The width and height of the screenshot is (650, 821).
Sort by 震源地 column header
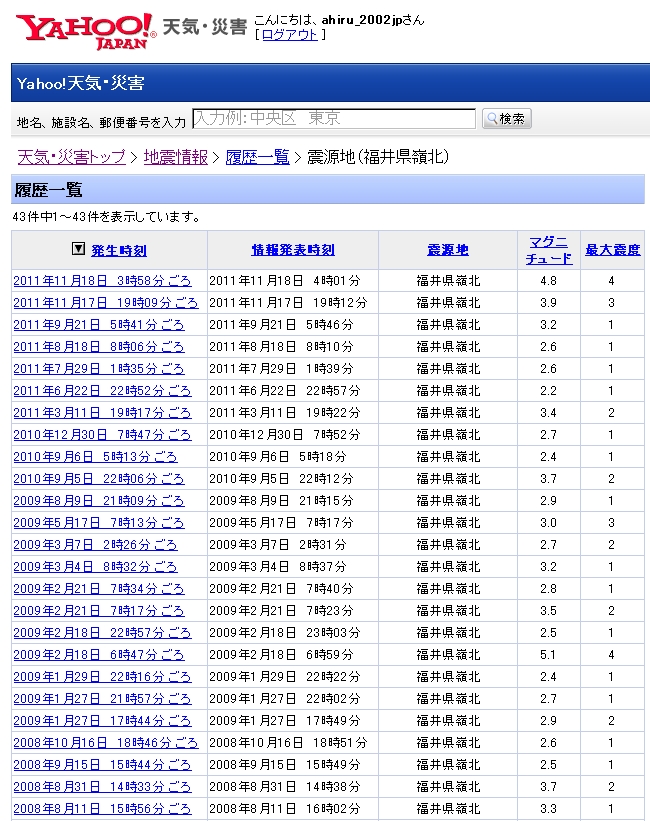pyautogui.click(x=448, y=250)
